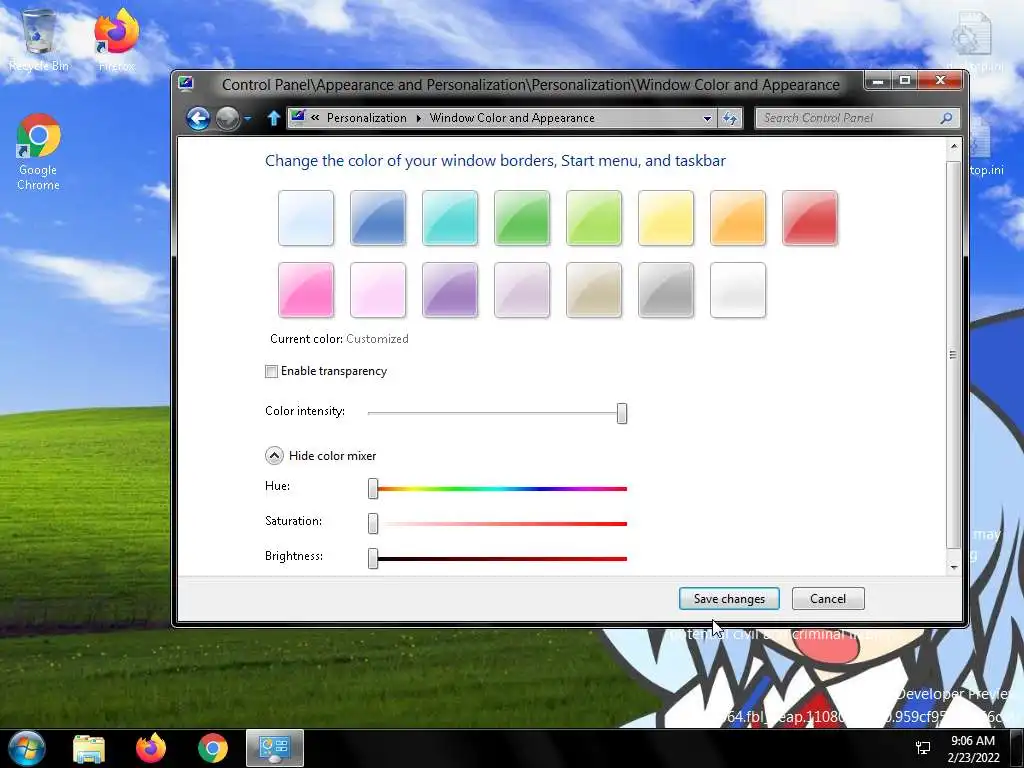Click the Forward navigation arrow

[227, 118]
